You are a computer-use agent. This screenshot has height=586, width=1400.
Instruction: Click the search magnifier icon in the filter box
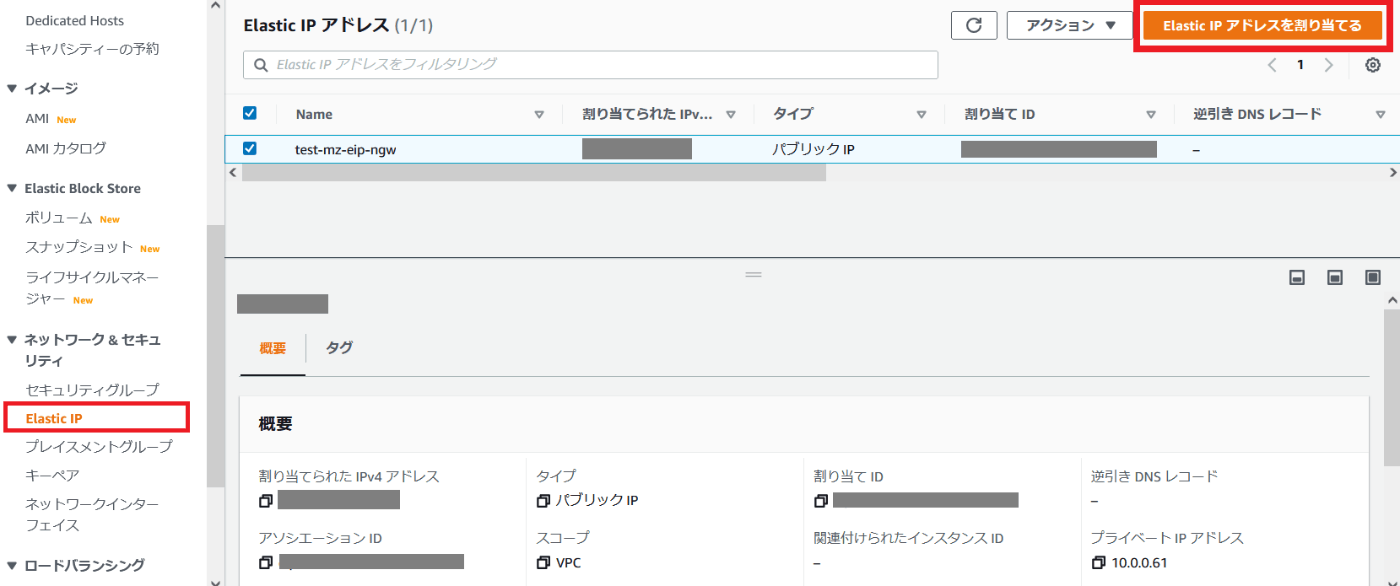(261, 65)
